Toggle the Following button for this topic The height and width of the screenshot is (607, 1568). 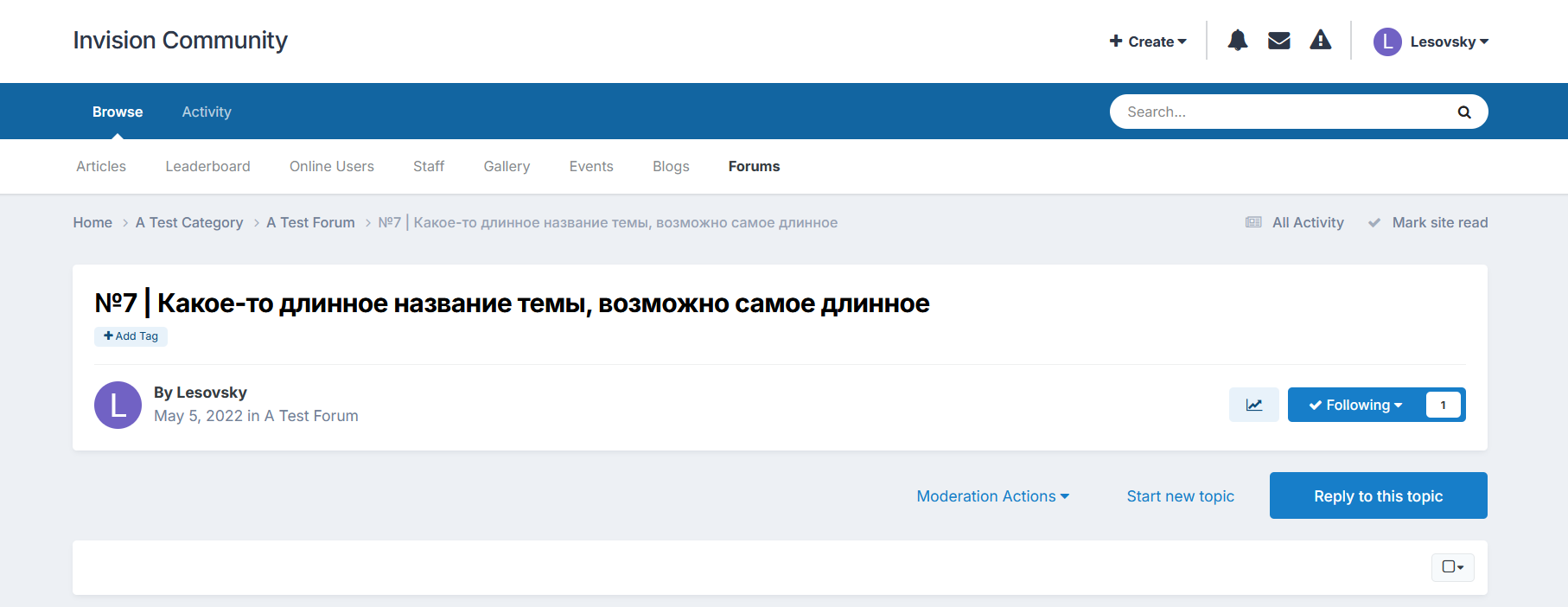(1354, 405)
